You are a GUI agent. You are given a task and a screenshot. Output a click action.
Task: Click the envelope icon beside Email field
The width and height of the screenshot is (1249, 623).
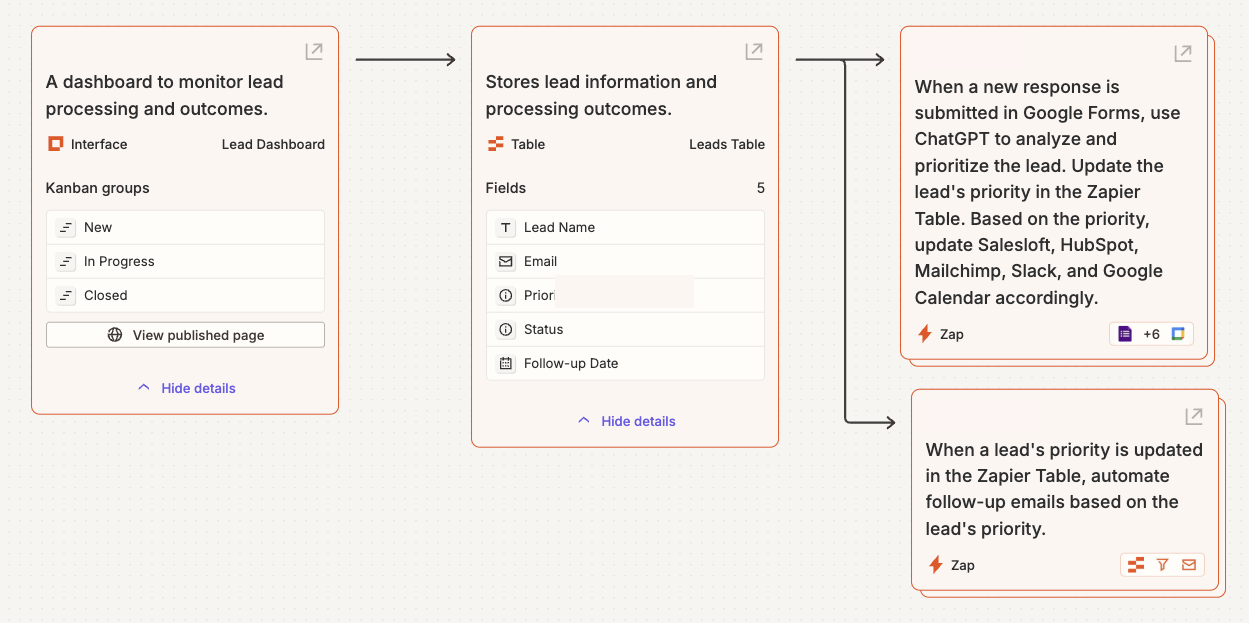click(x=505, y=261)
